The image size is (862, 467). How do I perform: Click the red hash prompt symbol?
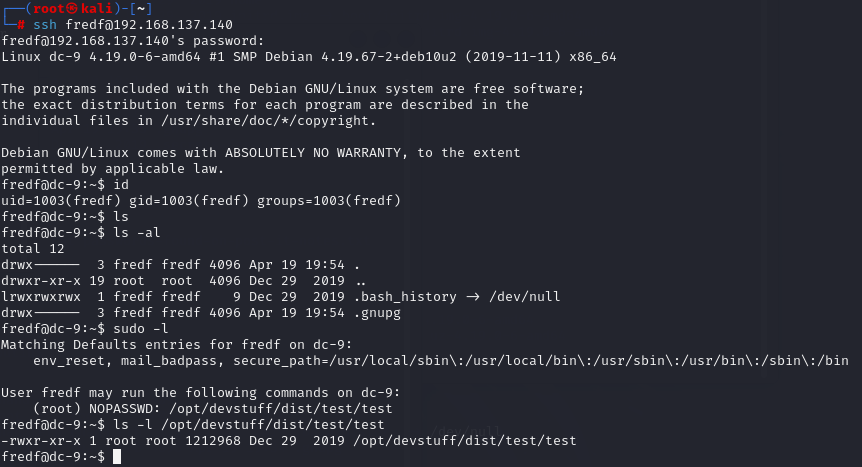point(21,24)
